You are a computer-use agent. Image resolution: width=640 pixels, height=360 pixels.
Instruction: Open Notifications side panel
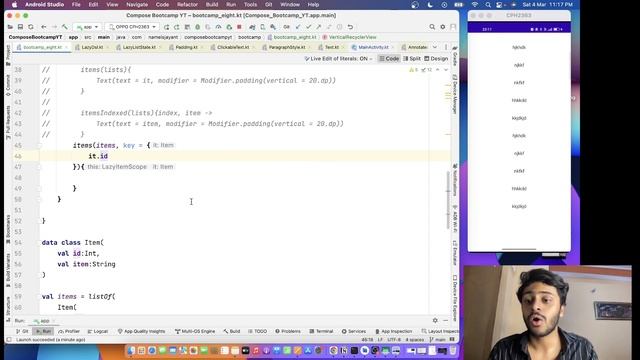[x=455, y=180]
